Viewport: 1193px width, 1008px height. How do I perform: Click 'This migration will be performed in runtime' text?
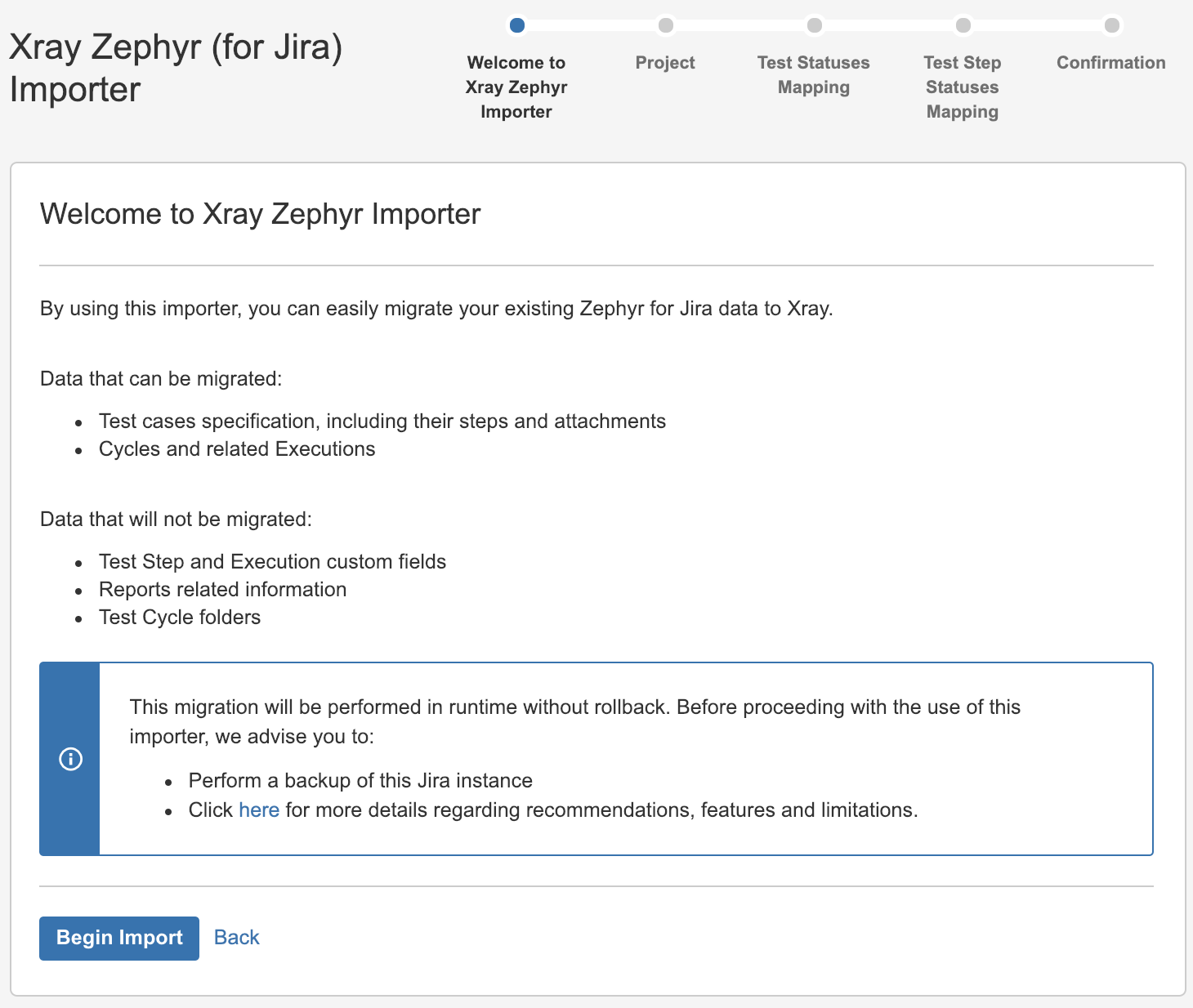click(575, 721)
